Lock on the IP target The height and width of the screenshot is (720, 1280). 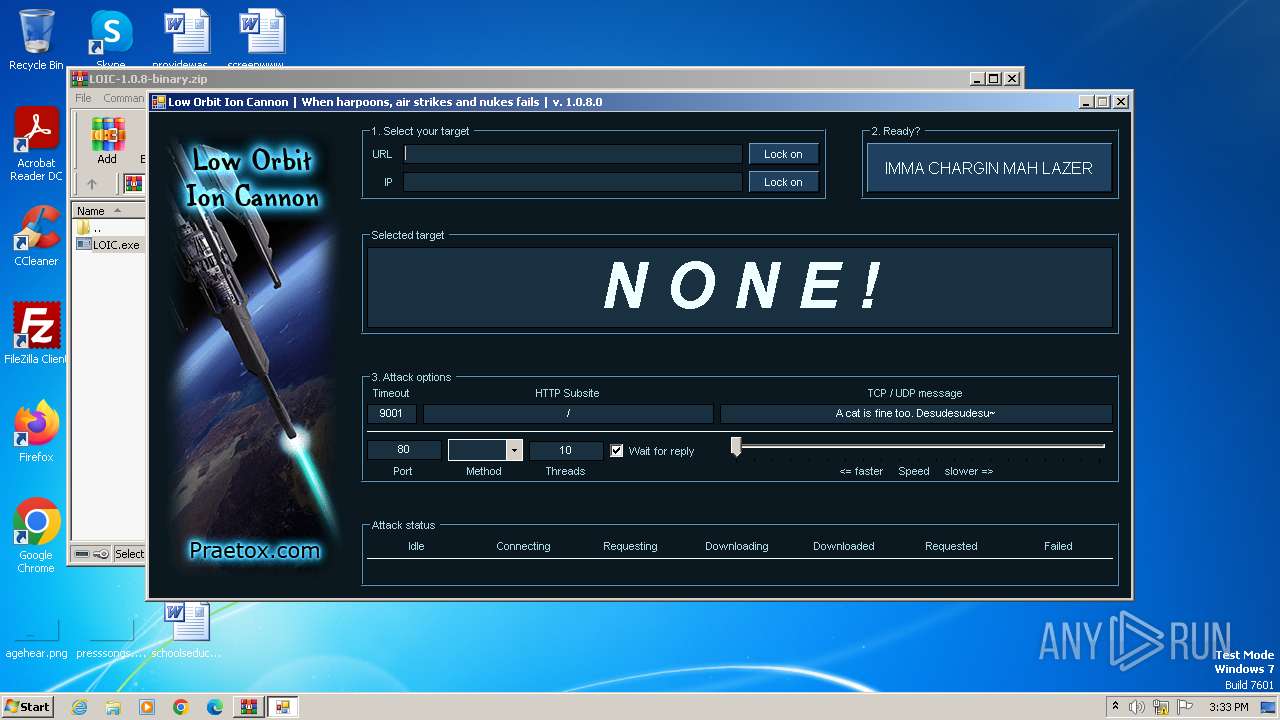783,182
